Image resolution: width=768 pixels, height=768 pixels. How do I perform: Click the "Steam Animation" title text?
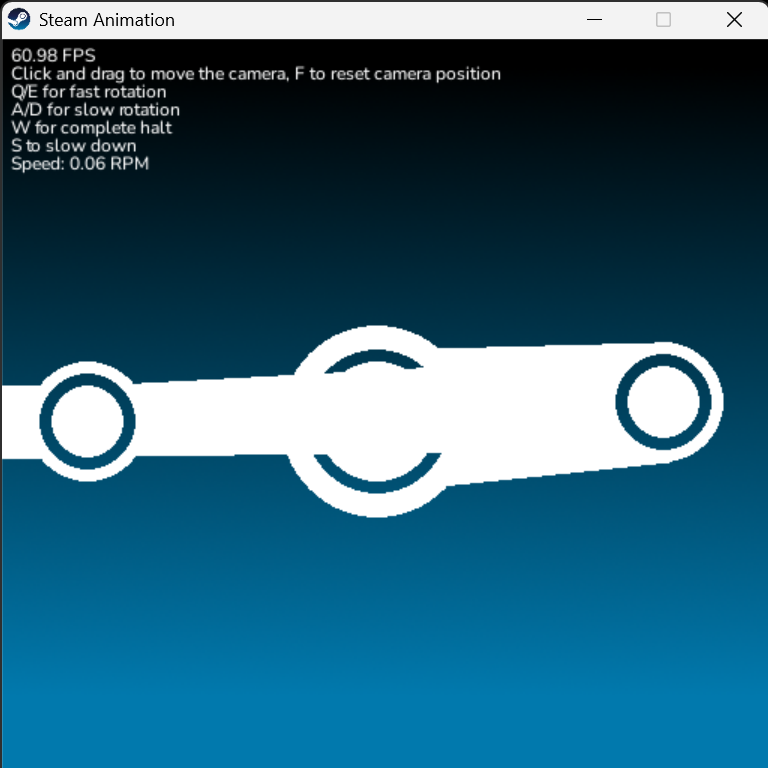coord(107,20)
